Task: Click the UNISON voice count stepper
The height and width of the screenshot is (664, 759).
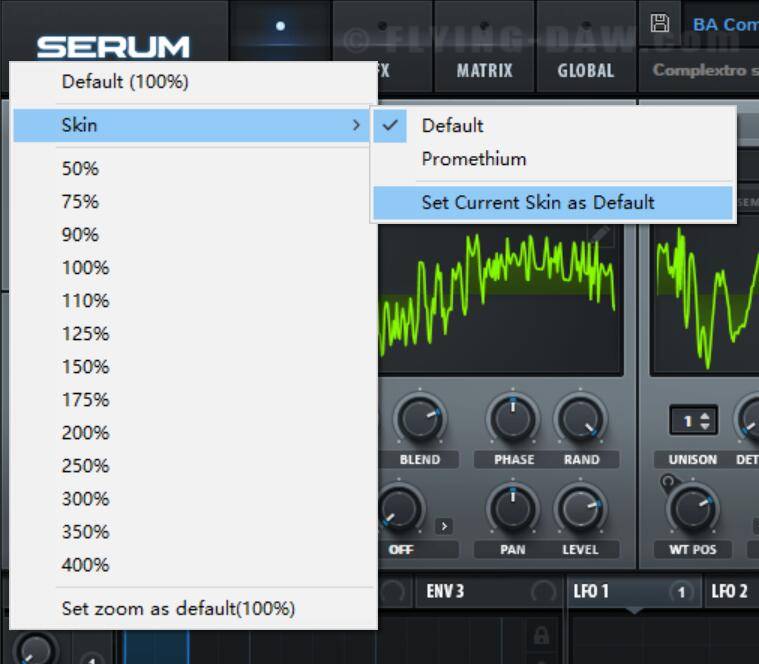Action: click(x=693, y=420)
